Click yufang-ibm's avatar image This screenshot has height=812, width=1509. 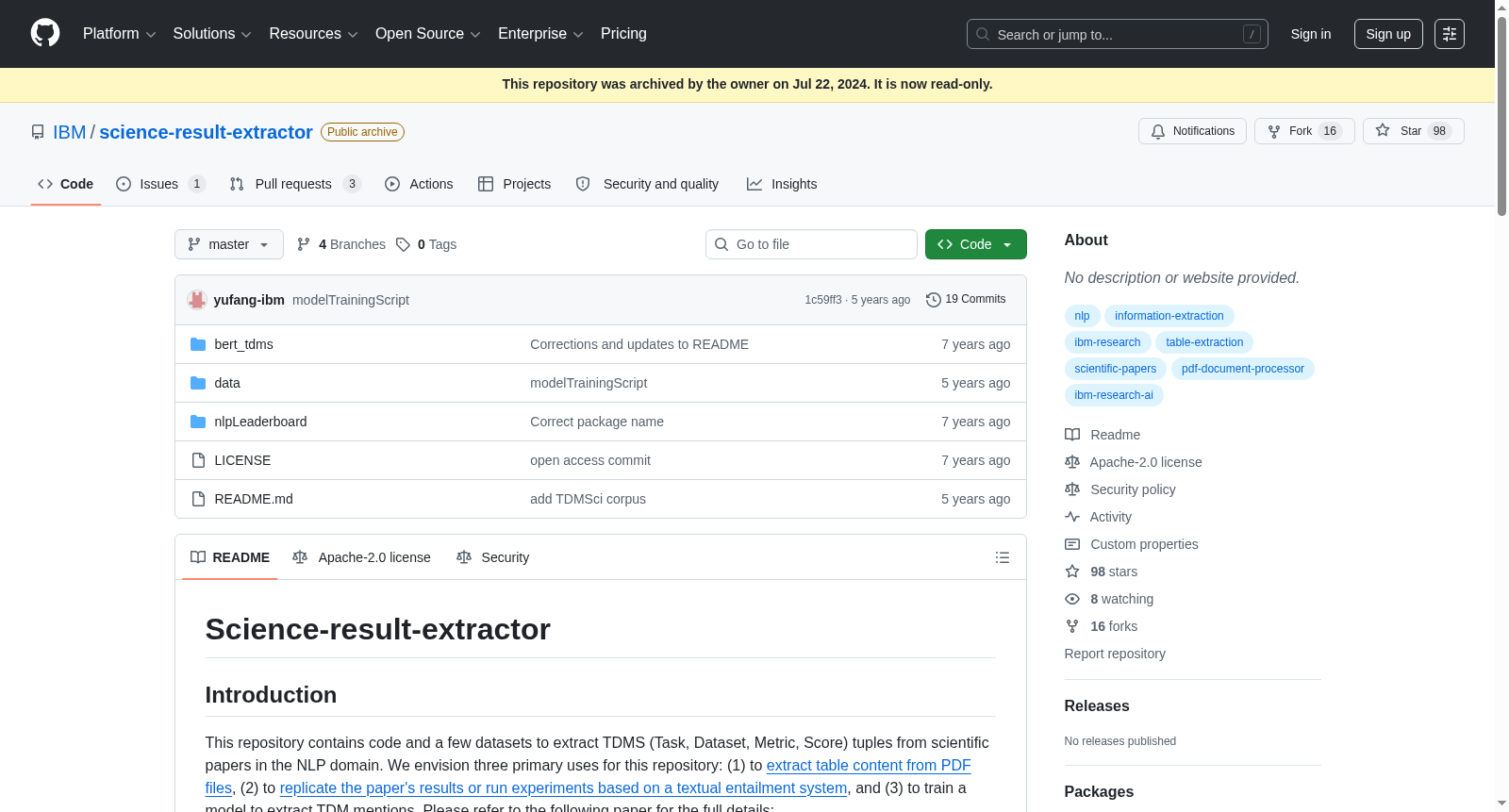click(x=197, y=300)
